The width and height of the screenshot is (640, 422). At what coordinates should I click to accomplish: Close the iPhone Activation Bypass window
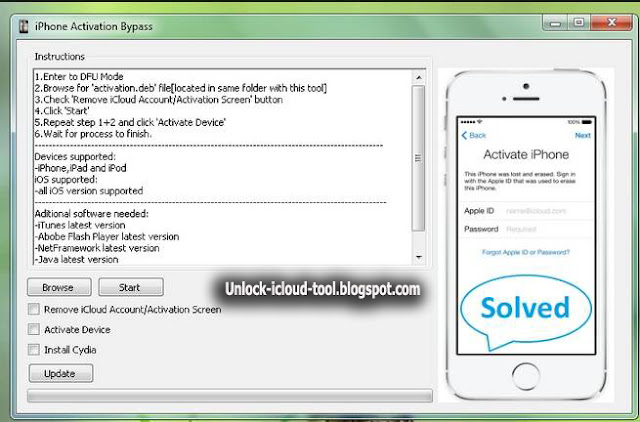pyautogui.click(x=611, y=22)
